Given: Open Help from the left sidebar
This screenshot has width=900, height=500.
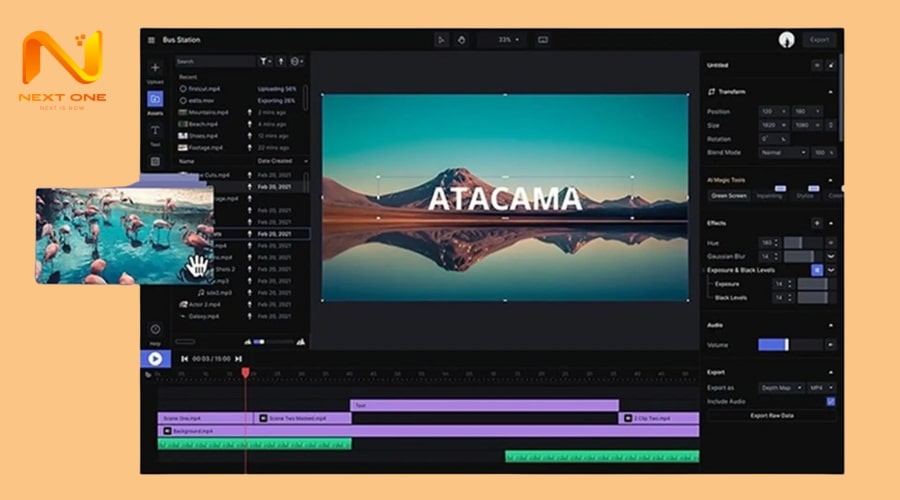Looking at the screenshot, I should click(x=155, y=329).
